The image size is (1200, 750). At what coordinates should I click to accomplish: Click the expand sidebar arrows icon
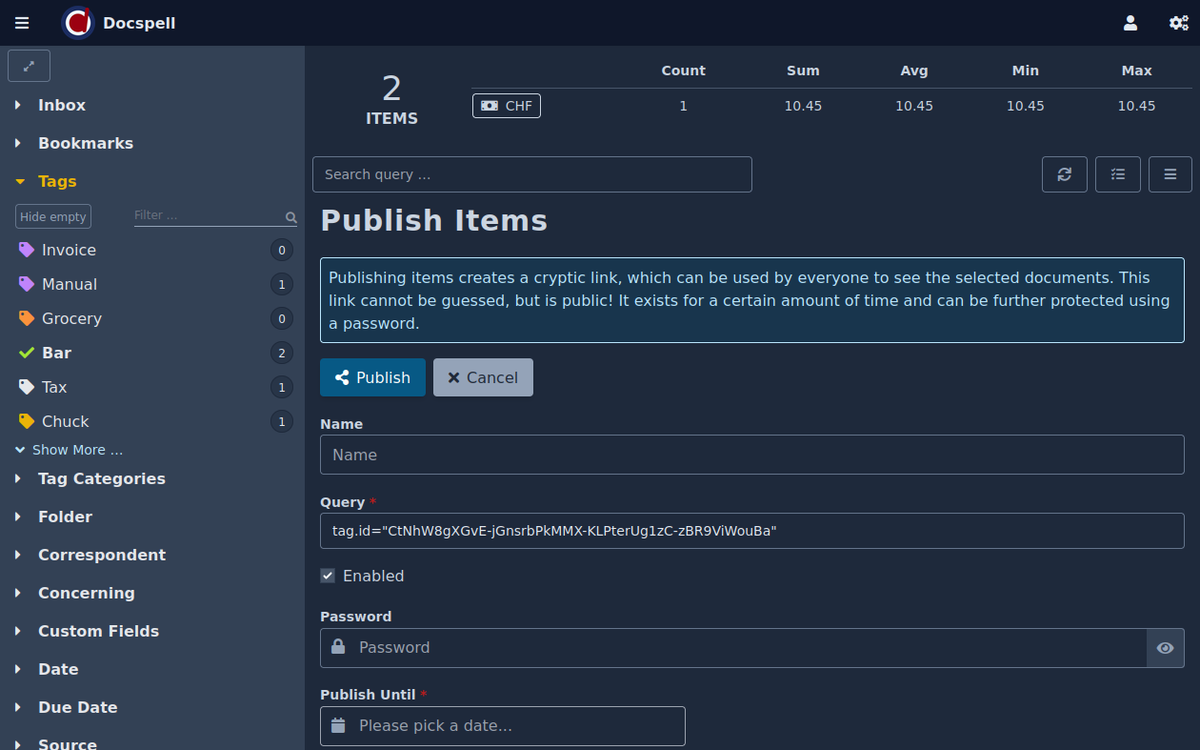pos(29,66)
